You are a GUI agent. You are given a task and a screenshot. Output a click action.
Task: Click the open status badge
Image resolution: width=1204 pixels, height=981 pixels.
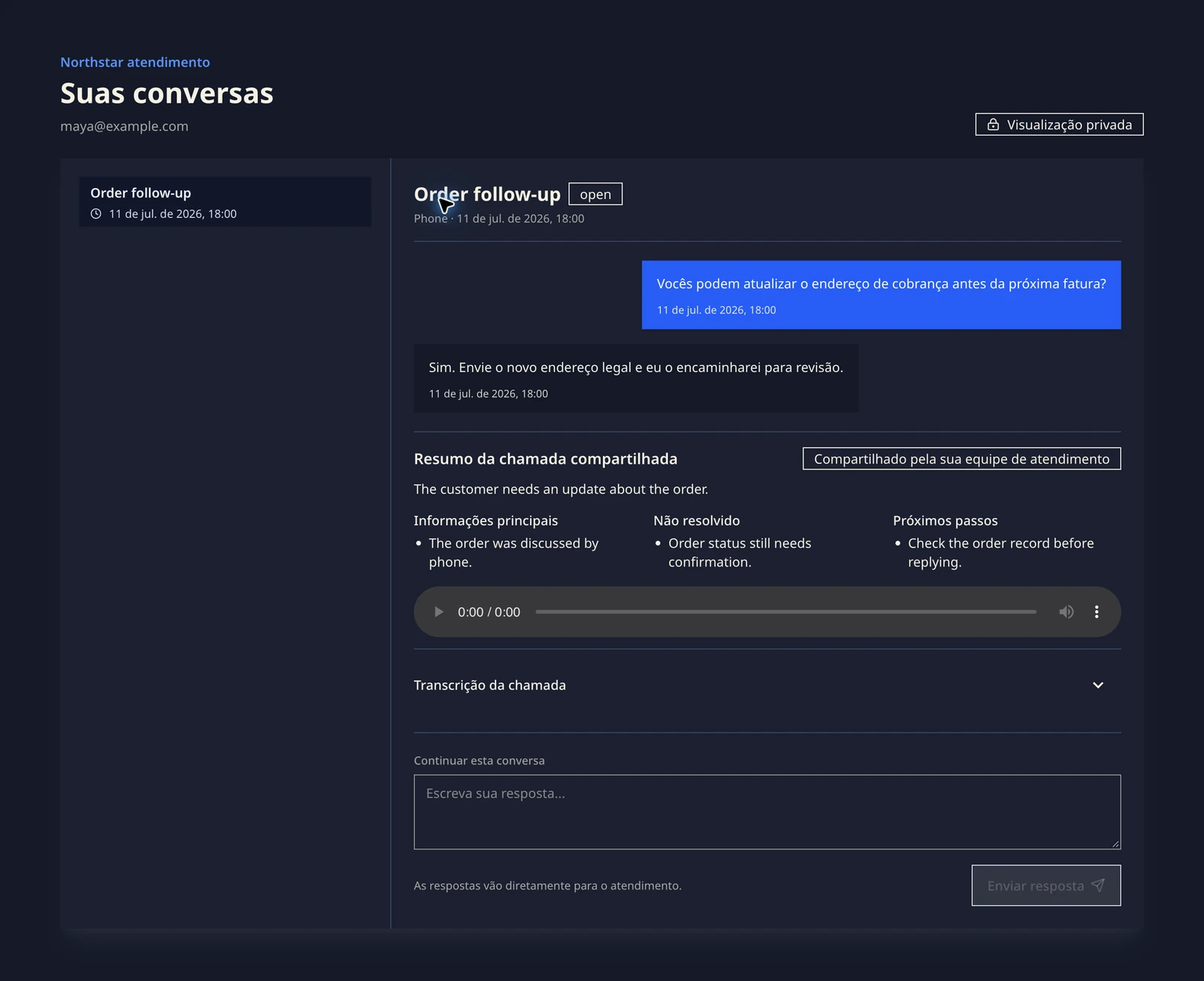click(595, 194)
